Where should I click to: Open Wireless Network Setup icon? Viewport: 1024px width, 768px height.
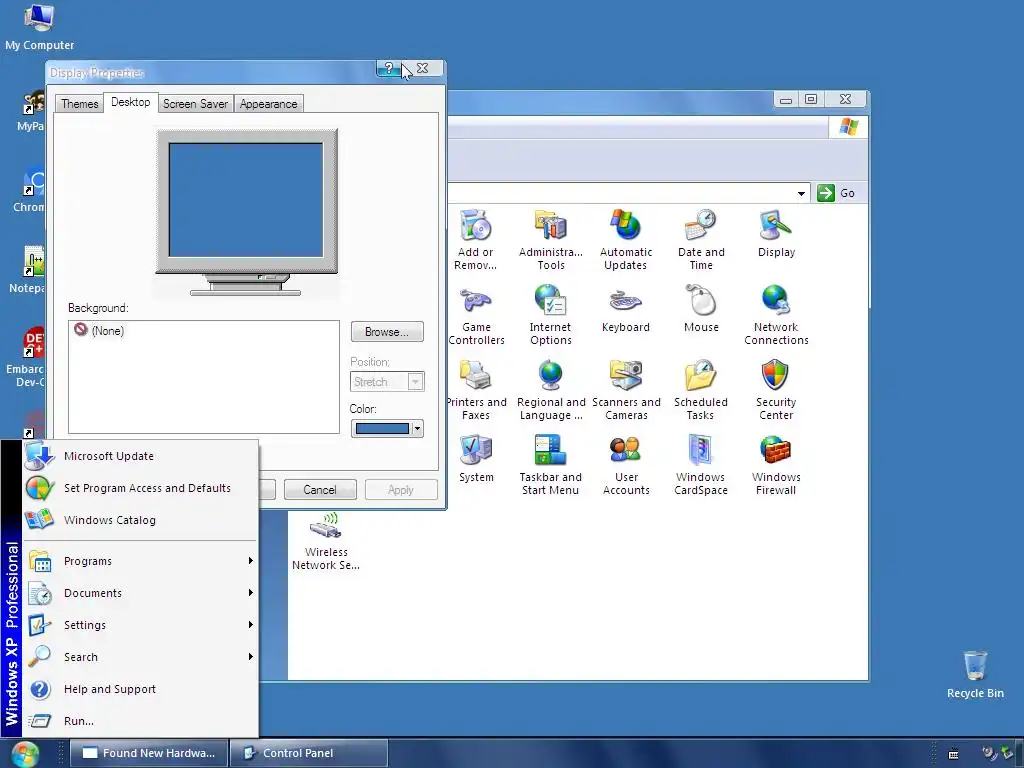point(326,541)
